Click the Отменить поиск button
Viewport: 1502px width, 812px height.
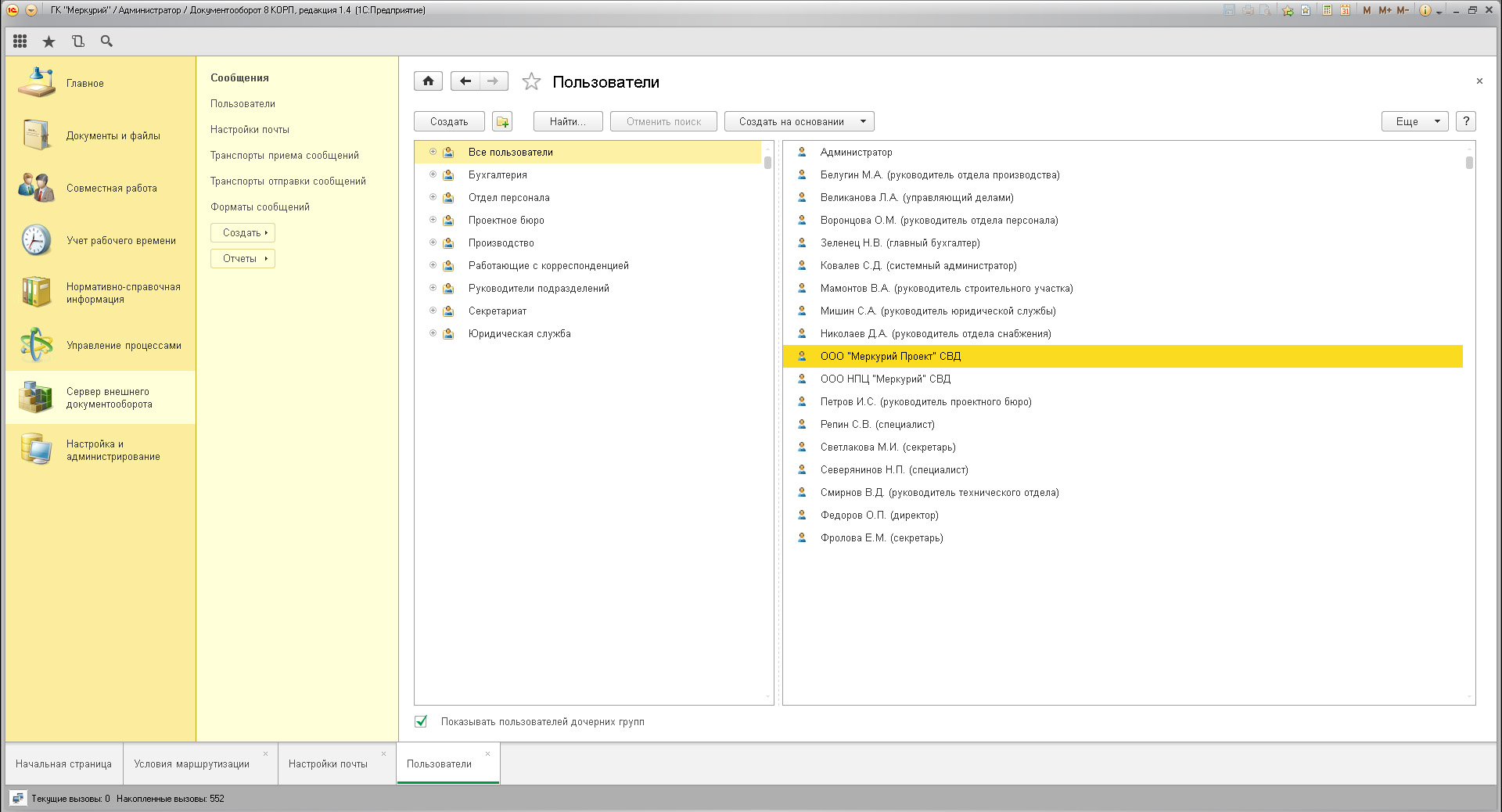tap(663, 121)
